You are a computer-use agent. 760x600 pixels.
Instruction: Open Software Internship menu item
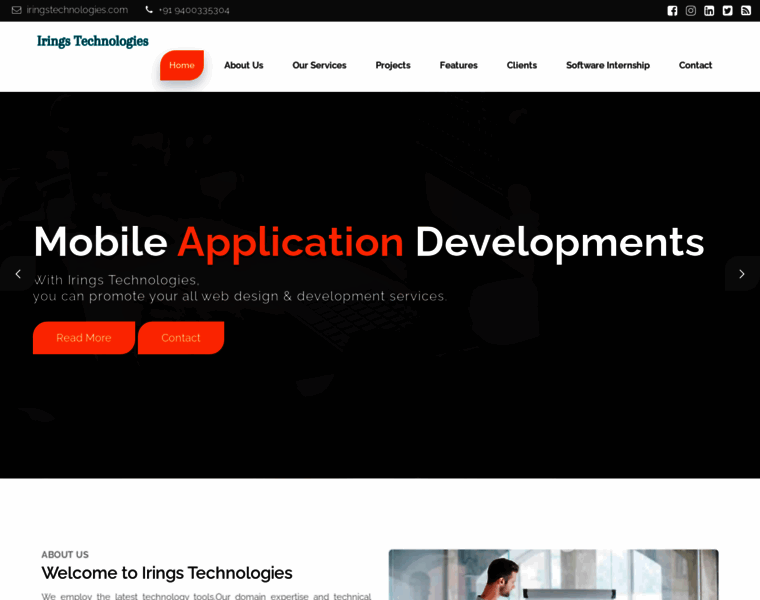pyautogui.click(x=607, y=65)
